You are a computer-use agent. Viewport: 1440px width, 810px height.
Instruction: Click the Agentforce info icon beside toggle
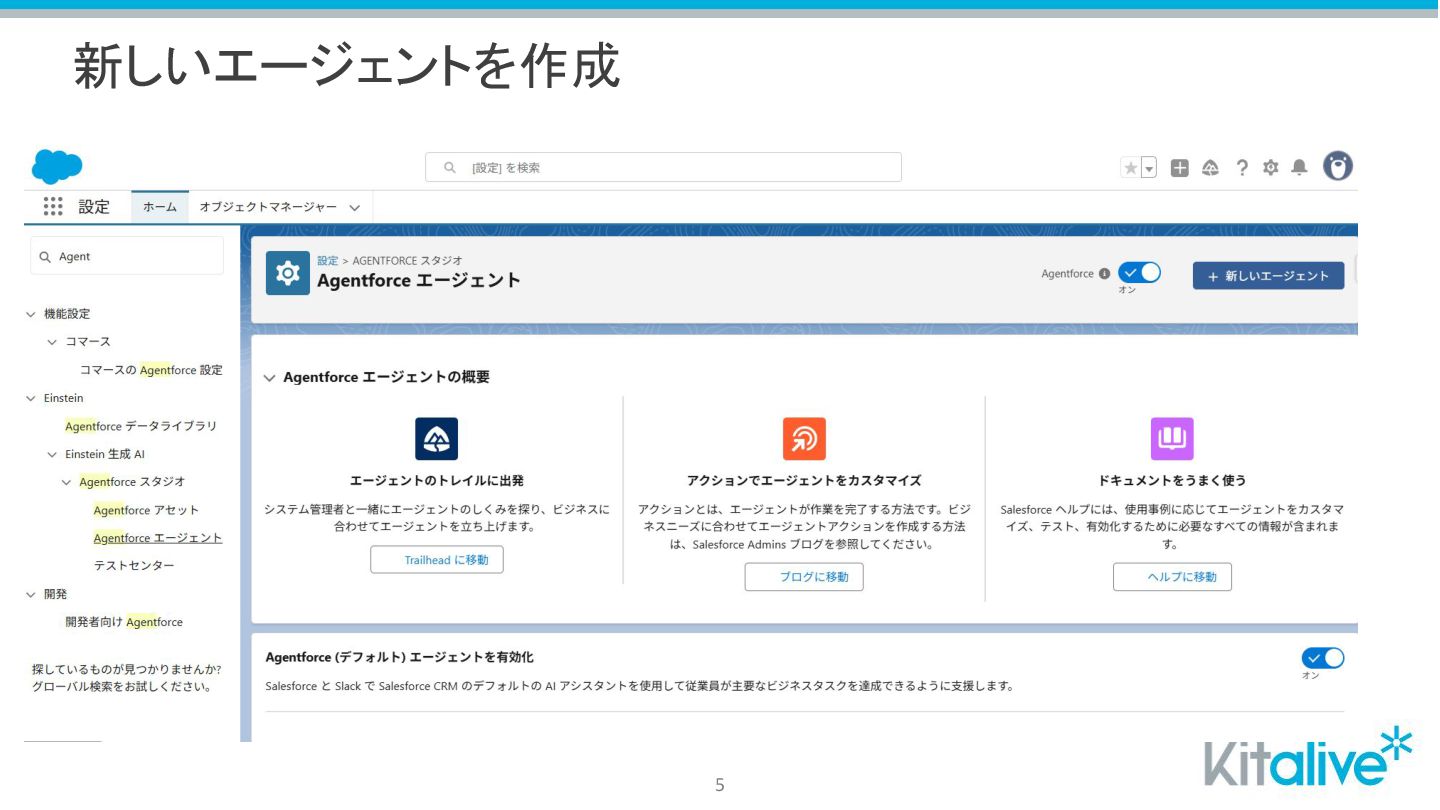point(1104,274)
